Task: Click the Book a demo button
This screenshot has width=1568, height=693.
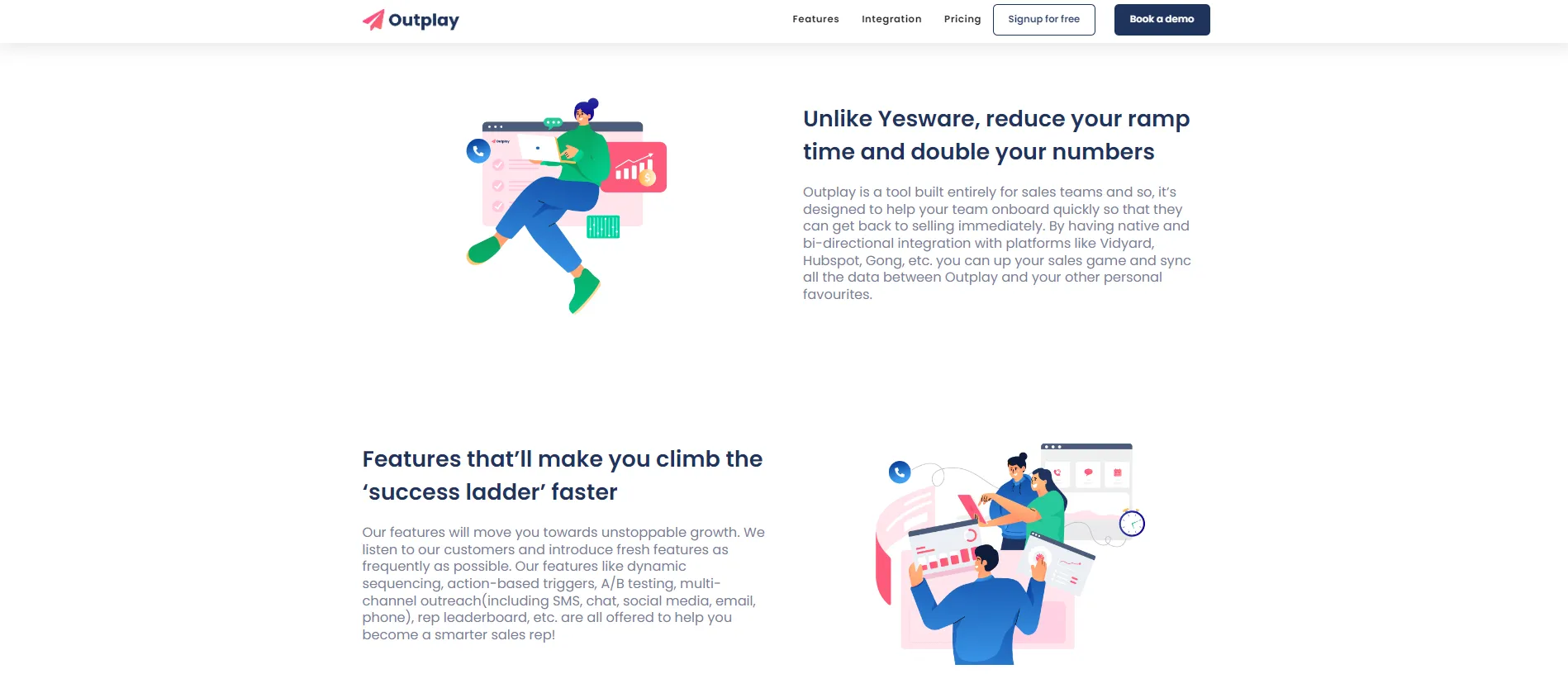Action: 1162,20
